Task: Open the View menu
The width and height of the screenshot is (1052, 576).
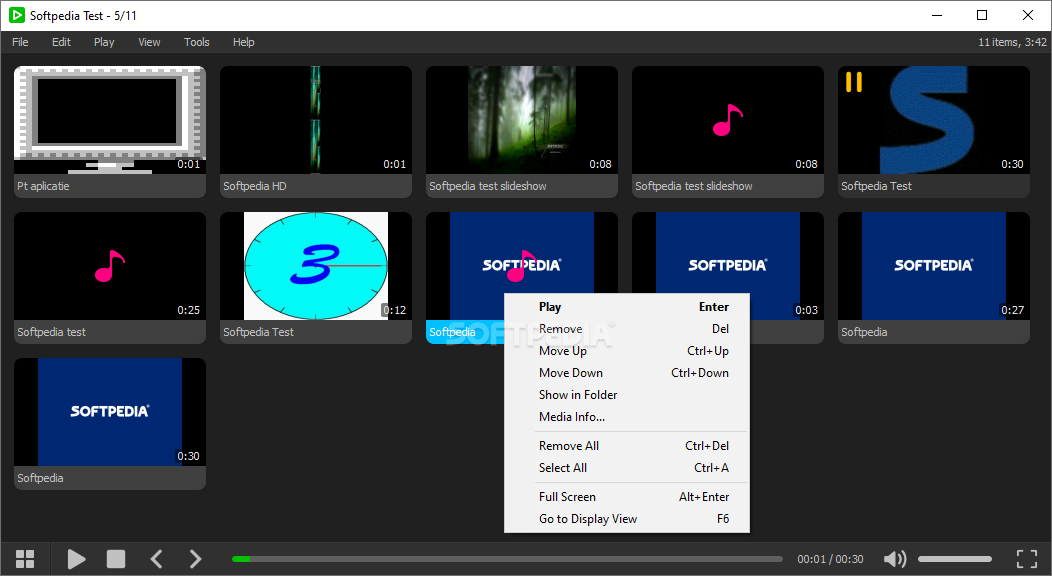Action: pos(149,42)
